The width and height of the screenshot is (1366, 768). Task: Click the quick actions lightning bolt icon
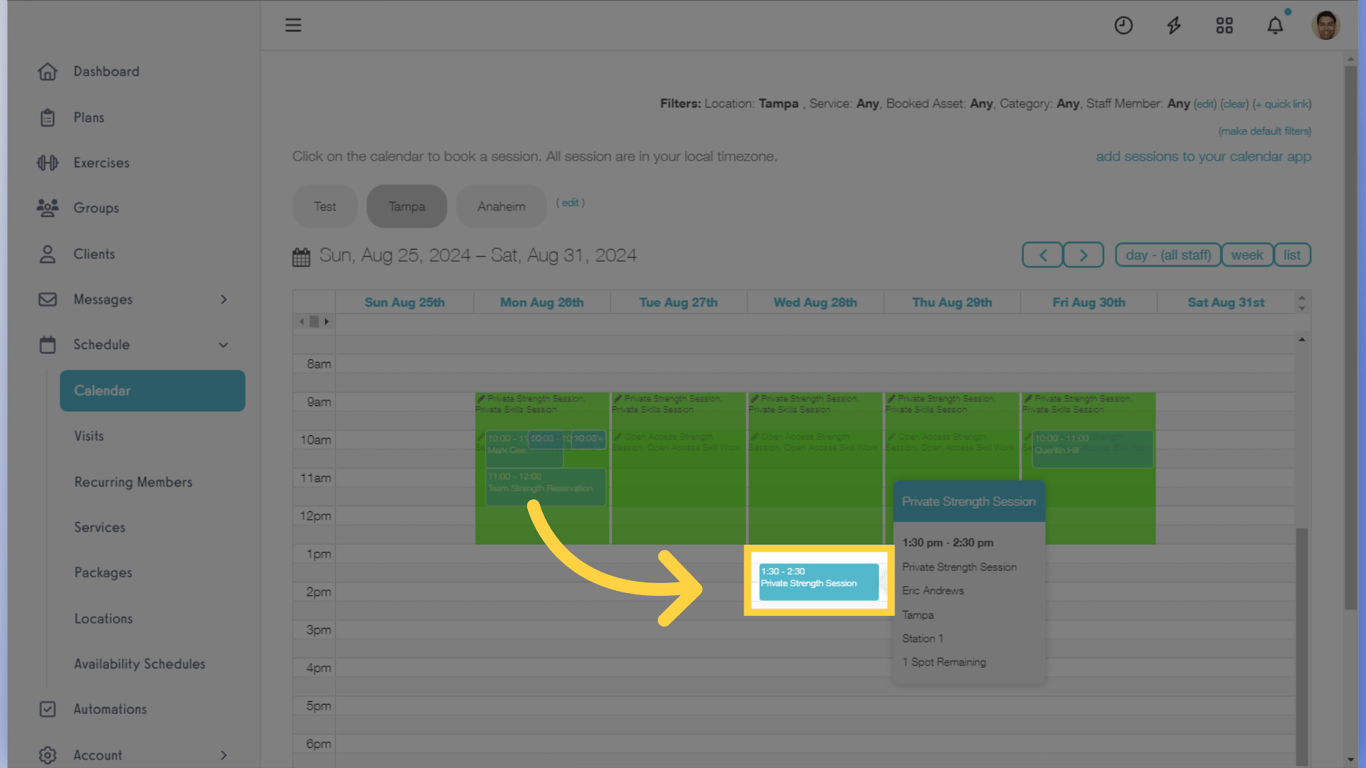pos(1174,25)
